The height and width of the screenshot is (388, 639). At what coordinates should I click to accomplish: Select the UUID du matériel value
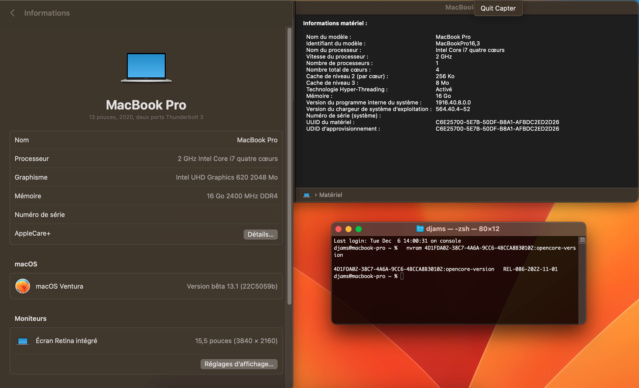(x=497, y=122)
